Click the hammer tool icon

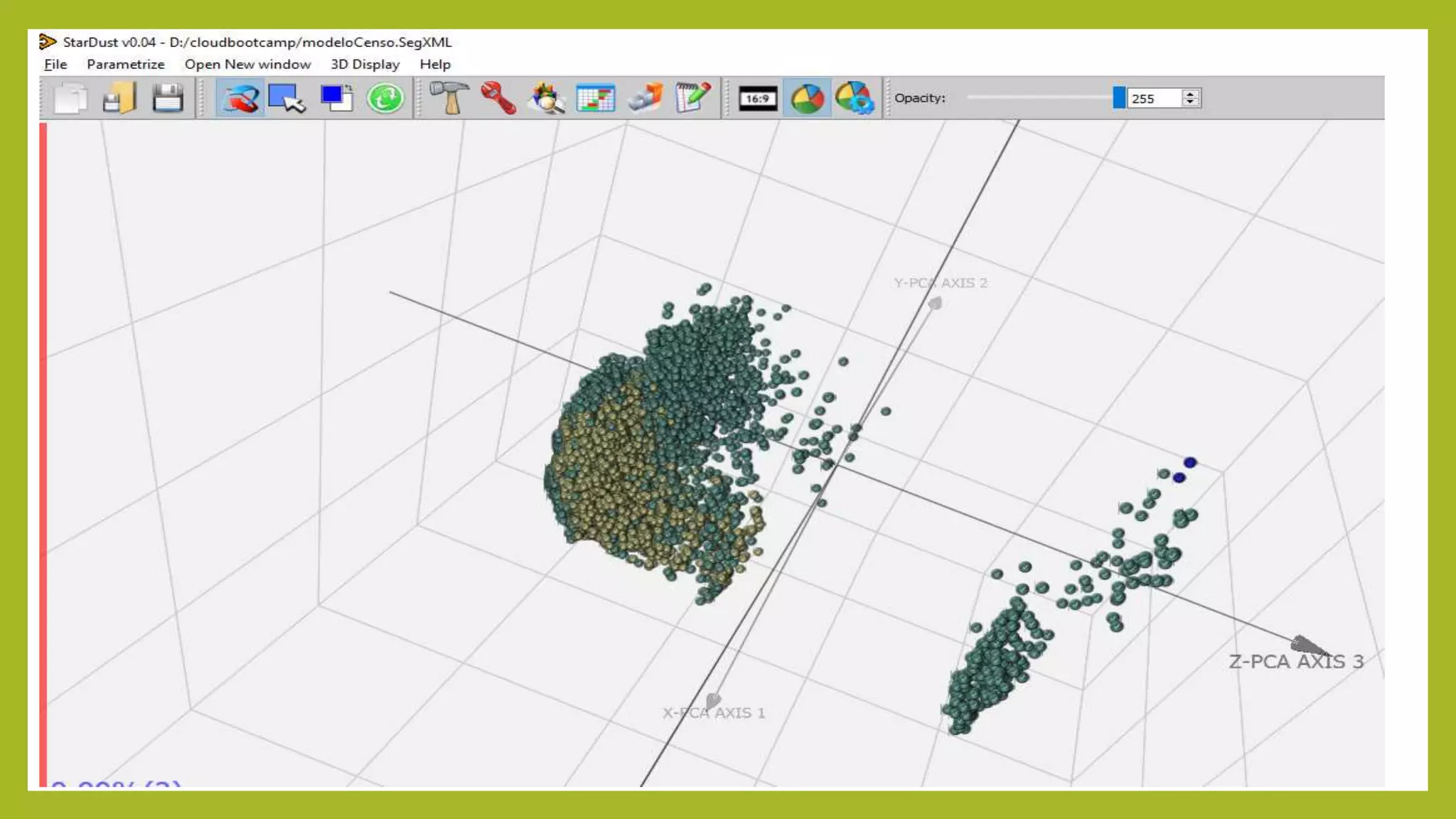tap(449, 98)
